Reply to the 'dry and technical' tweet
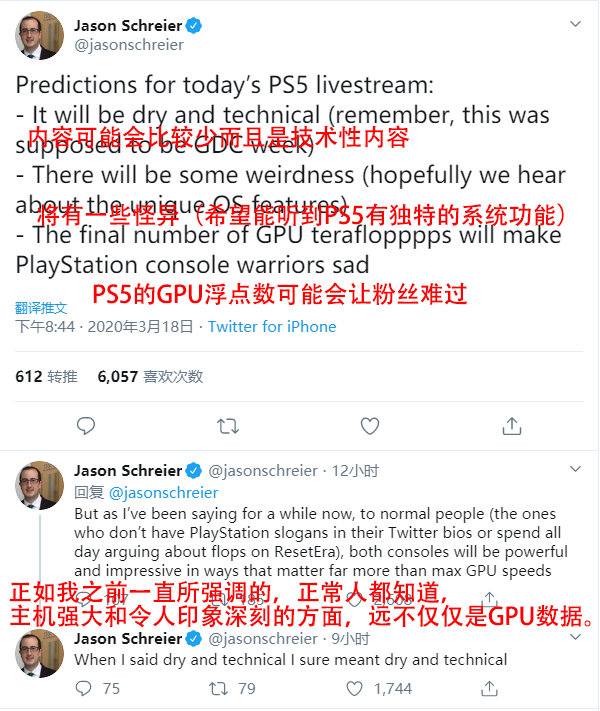 coord(83,688)
